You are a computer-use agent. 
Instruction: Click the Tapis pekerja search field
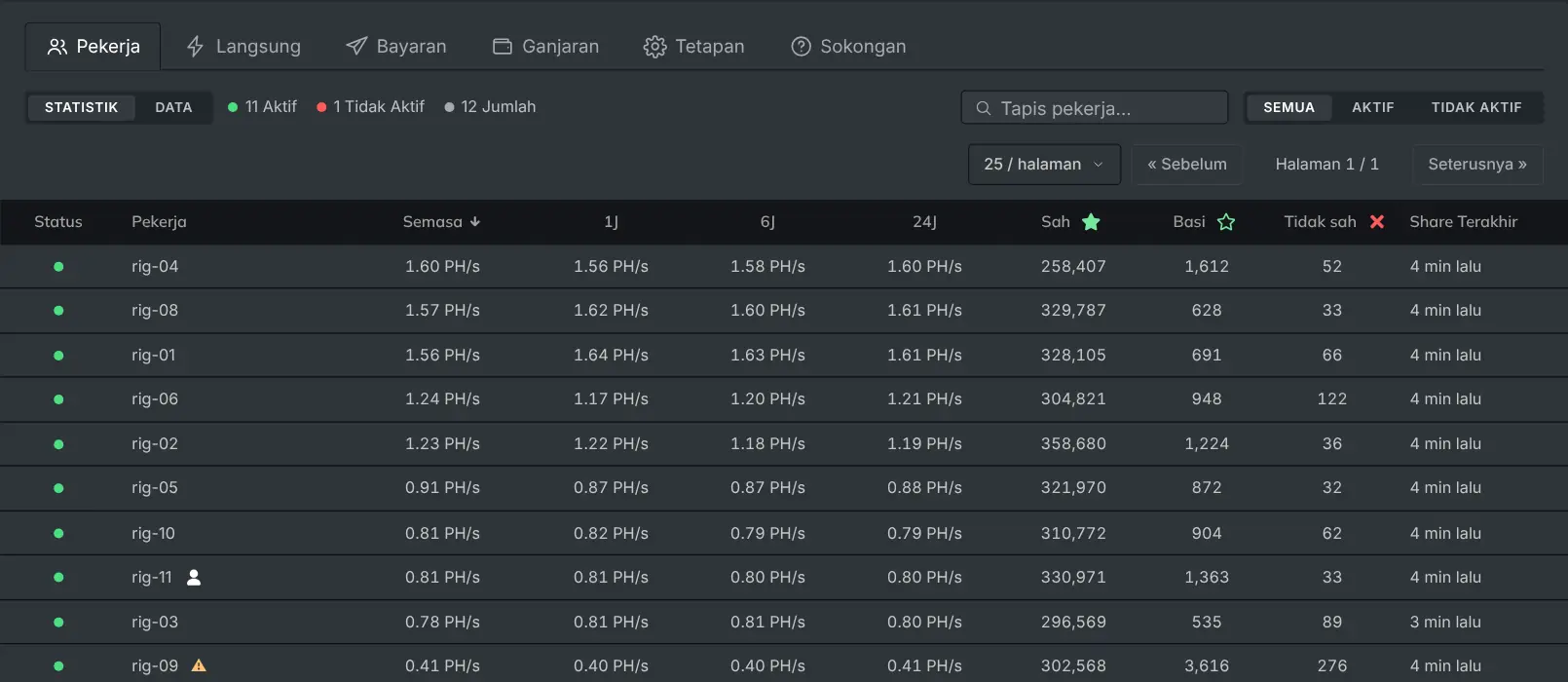1095,108
